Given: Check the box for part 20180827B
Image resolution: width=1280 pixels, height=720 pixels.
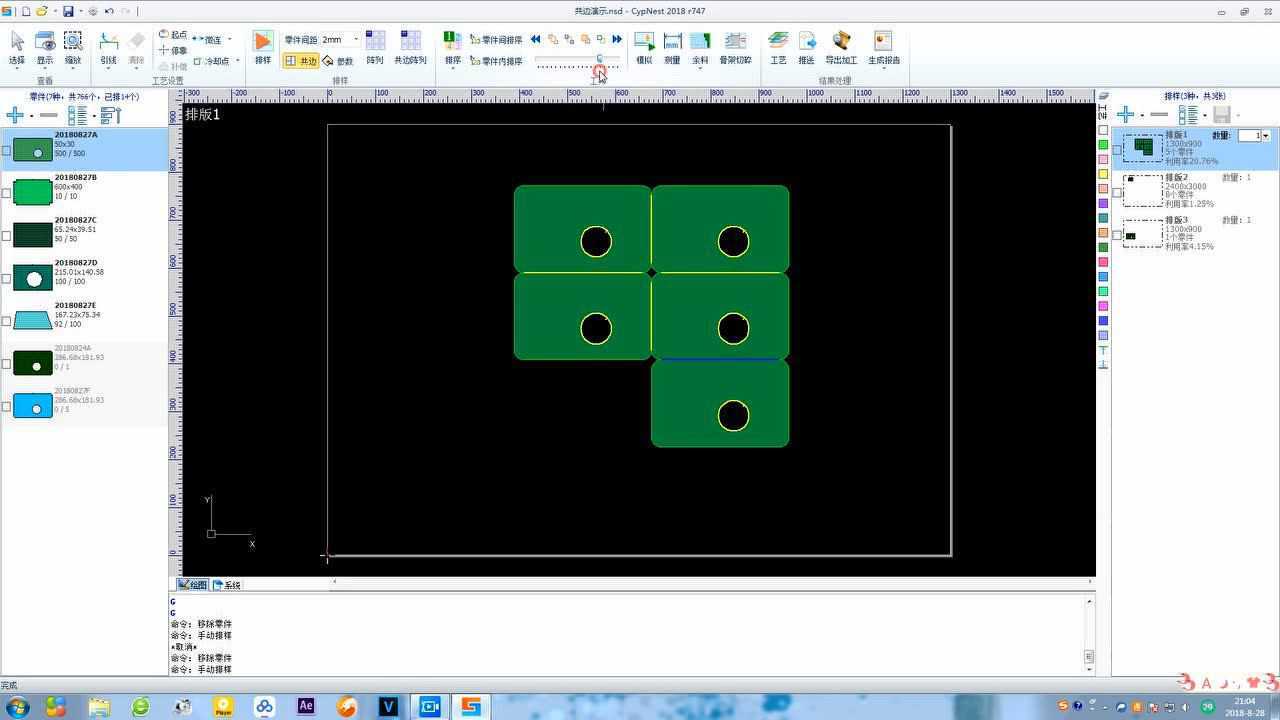Looking at the screenshot, I should (x=7, y=193).
